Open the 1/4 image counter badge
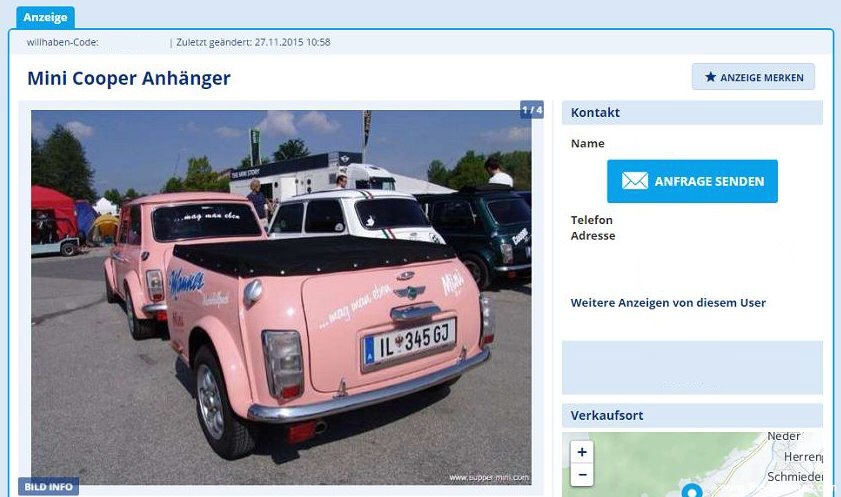 tap(532, 110)
